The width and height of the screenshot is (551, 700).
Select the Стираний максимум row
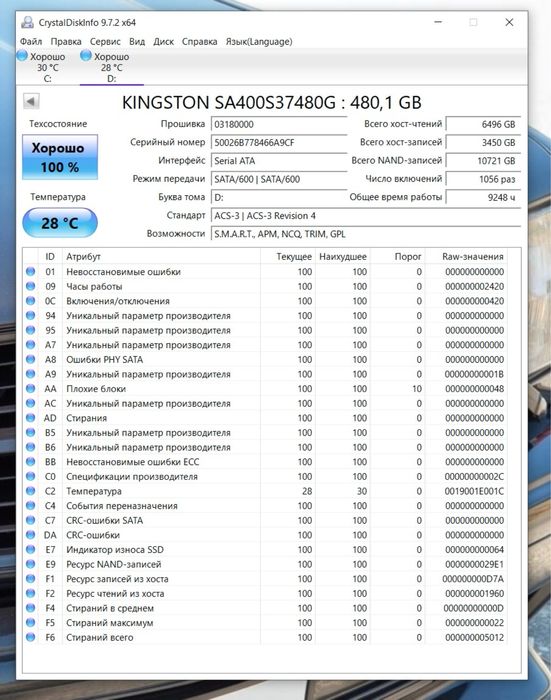[266, 623]
